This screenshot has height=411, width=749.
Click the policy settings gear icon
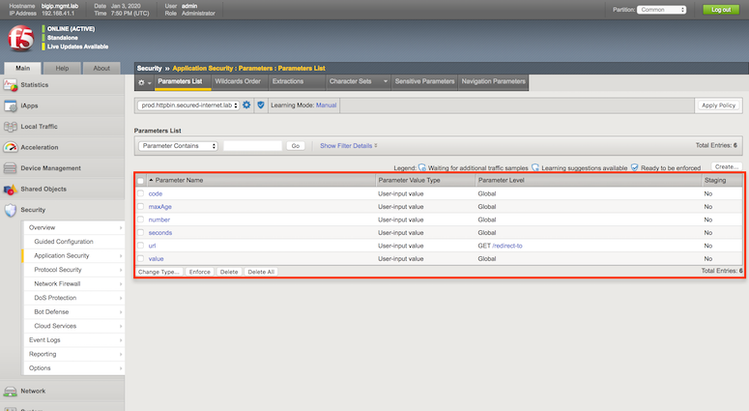pyautogui.click(x=247, y=105)
